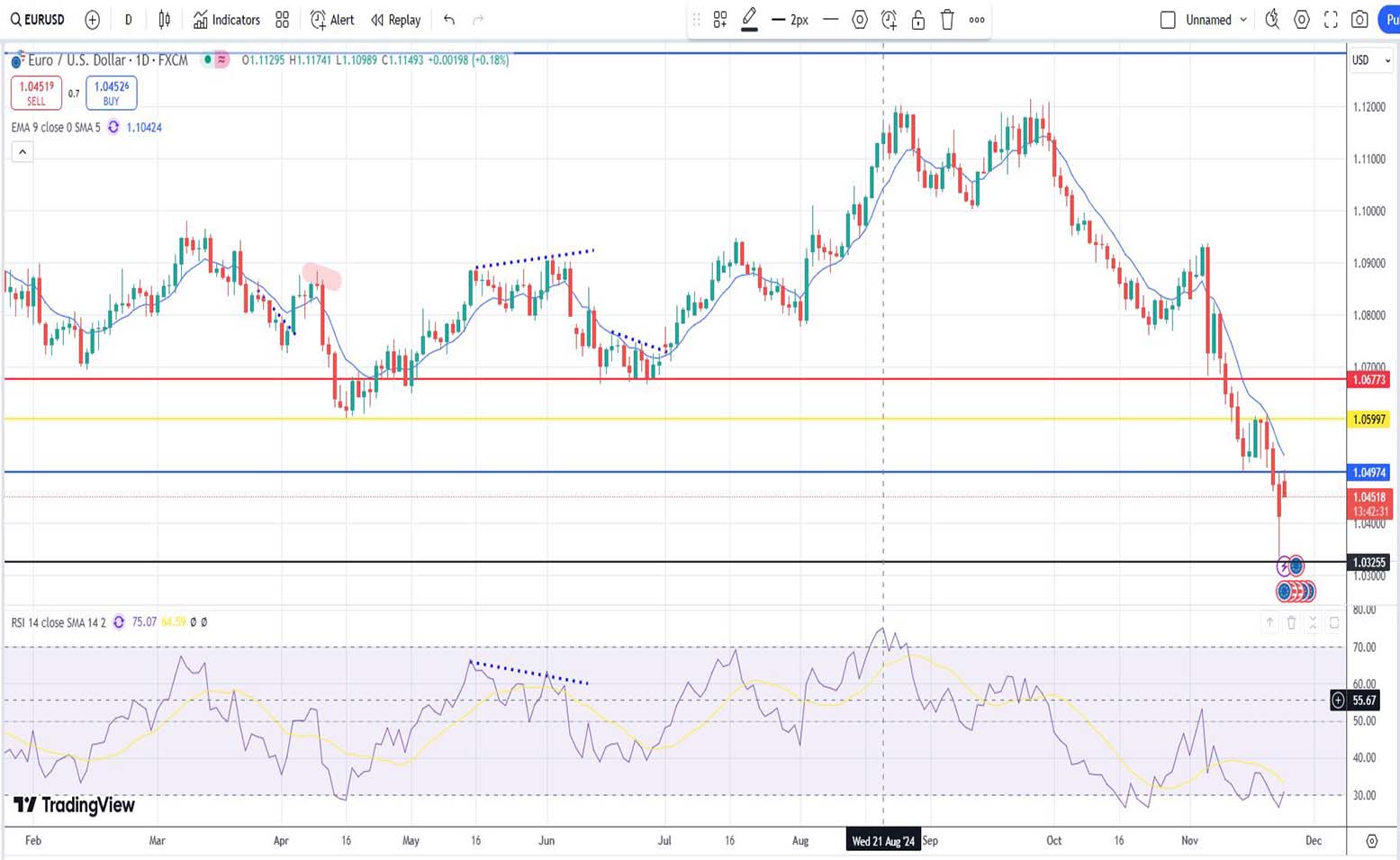Image resolution: width=1400 pixels, height=860 pixels.
Task: Click the blue BUY price button
Action: point(111,93)
